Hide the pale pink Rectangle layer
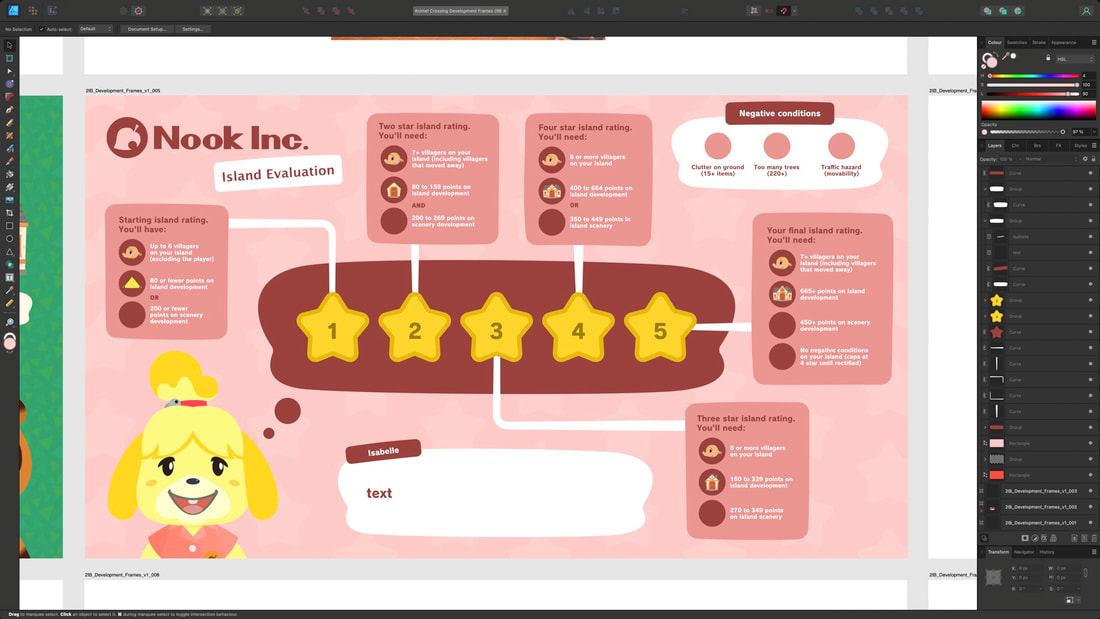1100x619 pixels. [x=1090, y=444]
